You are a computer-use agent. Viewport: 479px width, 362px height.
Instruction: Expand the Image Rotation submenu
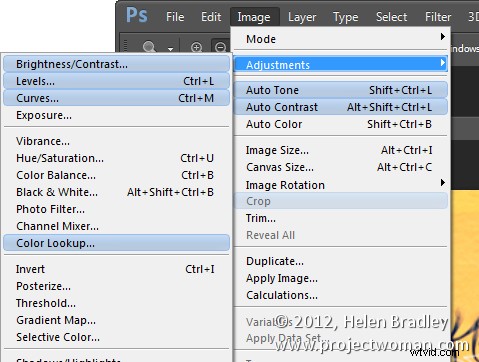click(x=340, y=185)
